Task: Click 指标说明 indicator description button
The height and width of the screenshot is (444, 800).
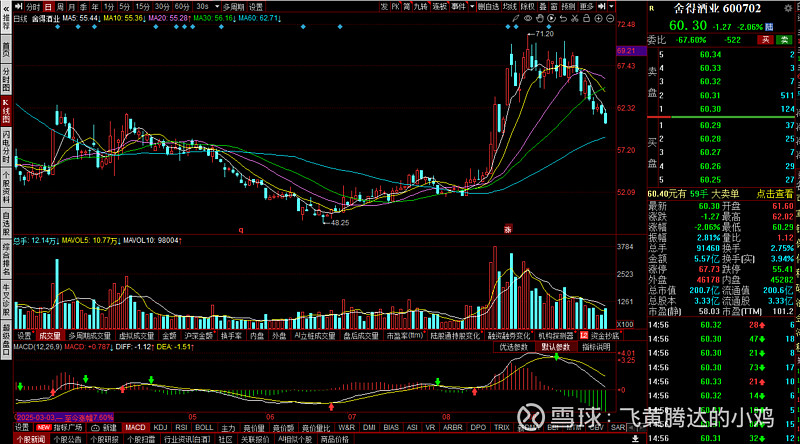Action: tap(596, 347)
